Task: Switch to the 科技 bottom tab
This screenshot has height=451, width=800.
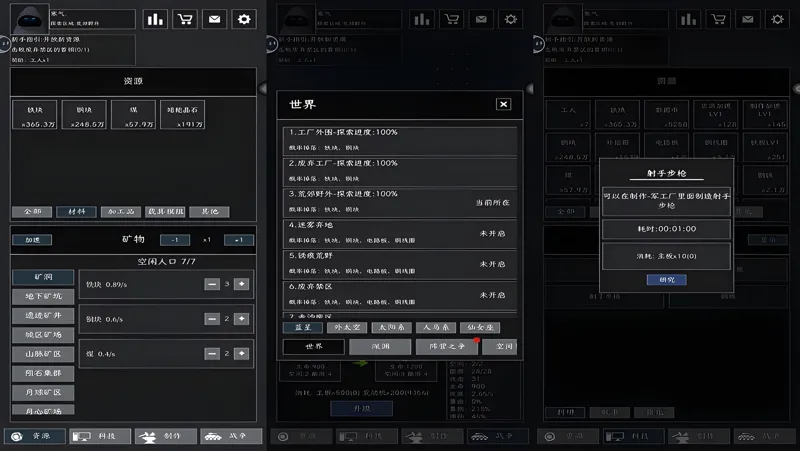Action: point(100,437)
